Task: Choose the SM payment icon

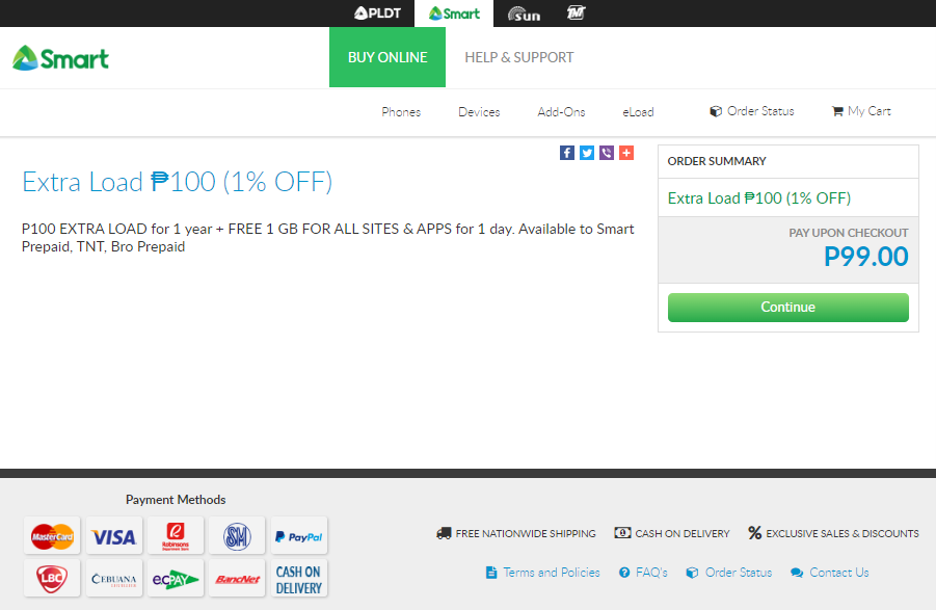Action: (237, 536)
